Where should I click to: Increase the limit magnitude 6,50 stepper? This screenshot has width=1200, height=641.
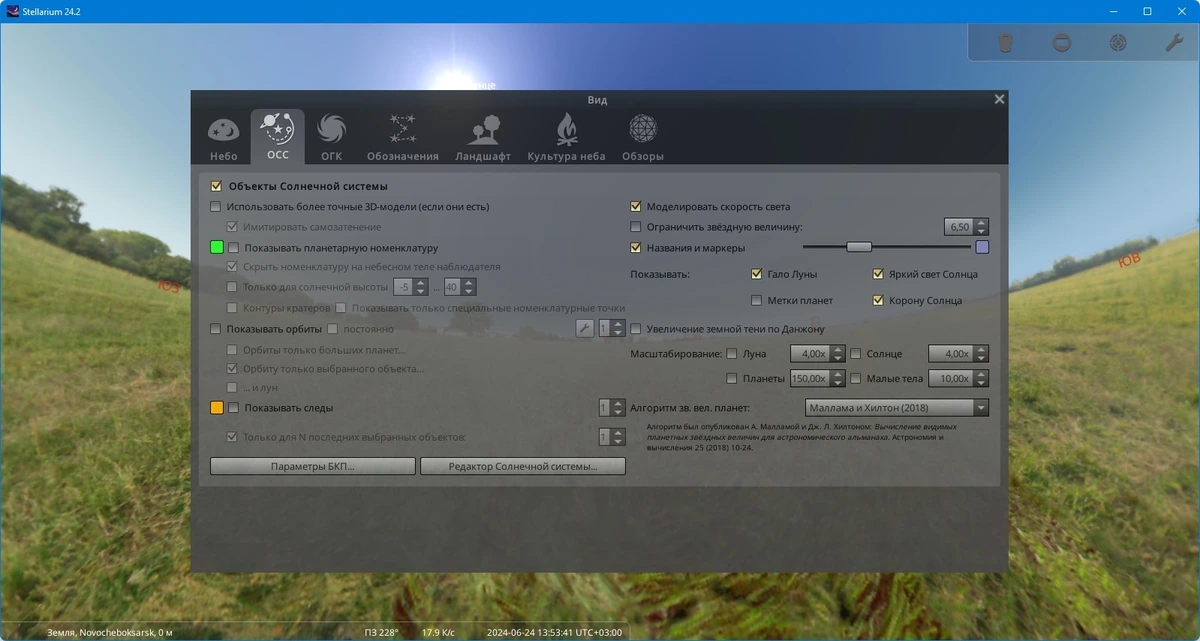[x=982, y=223]
